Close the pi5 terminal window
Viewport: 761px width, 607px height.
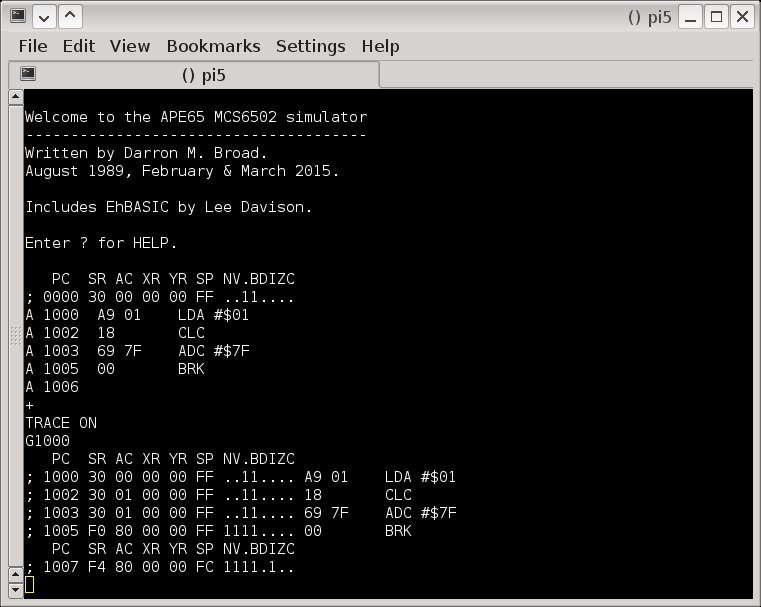click(x=742, y=17)
